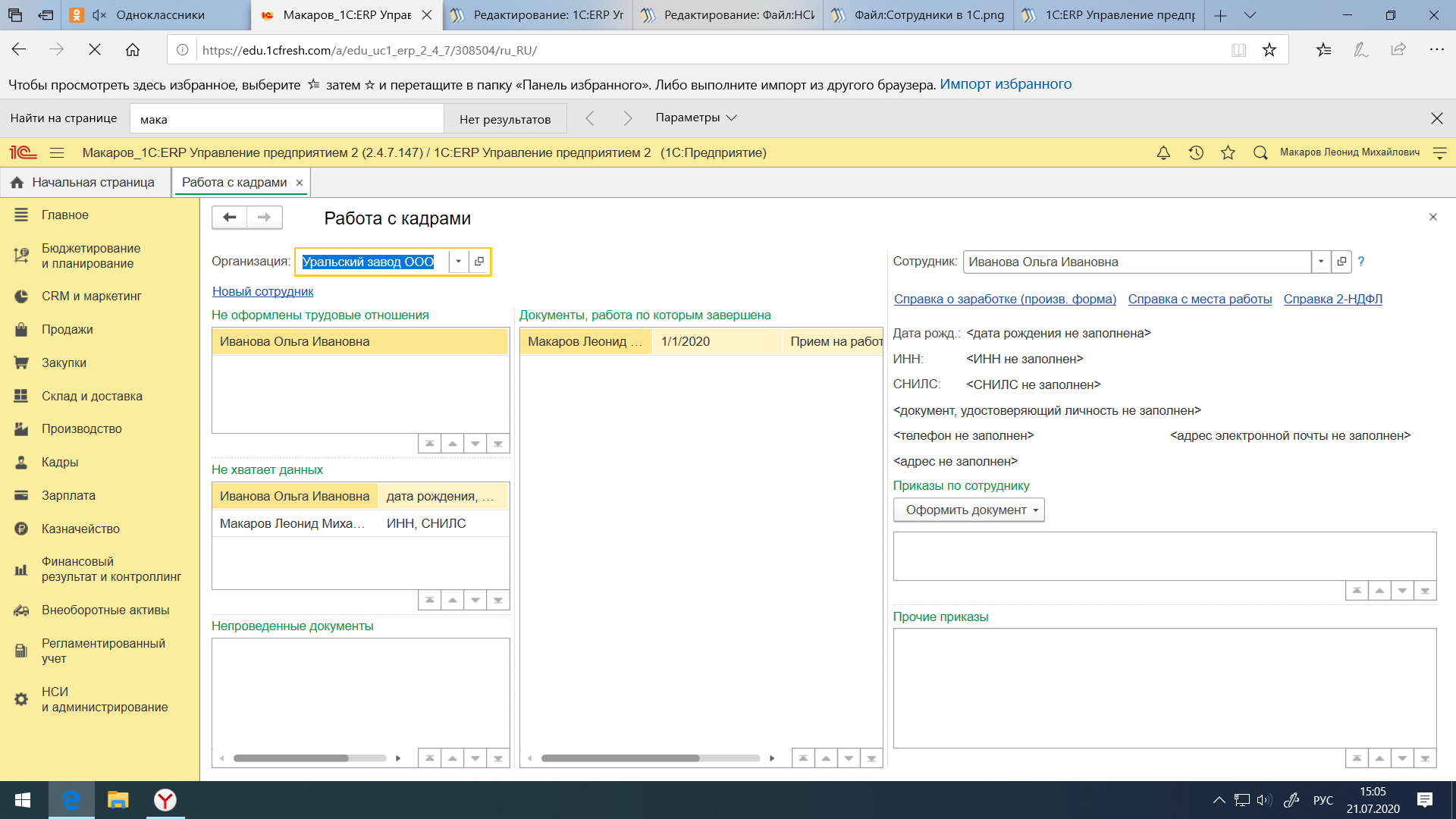1456x819 pixels.
Task: Expand the employee dropdown list
Action: (1321, 262)
